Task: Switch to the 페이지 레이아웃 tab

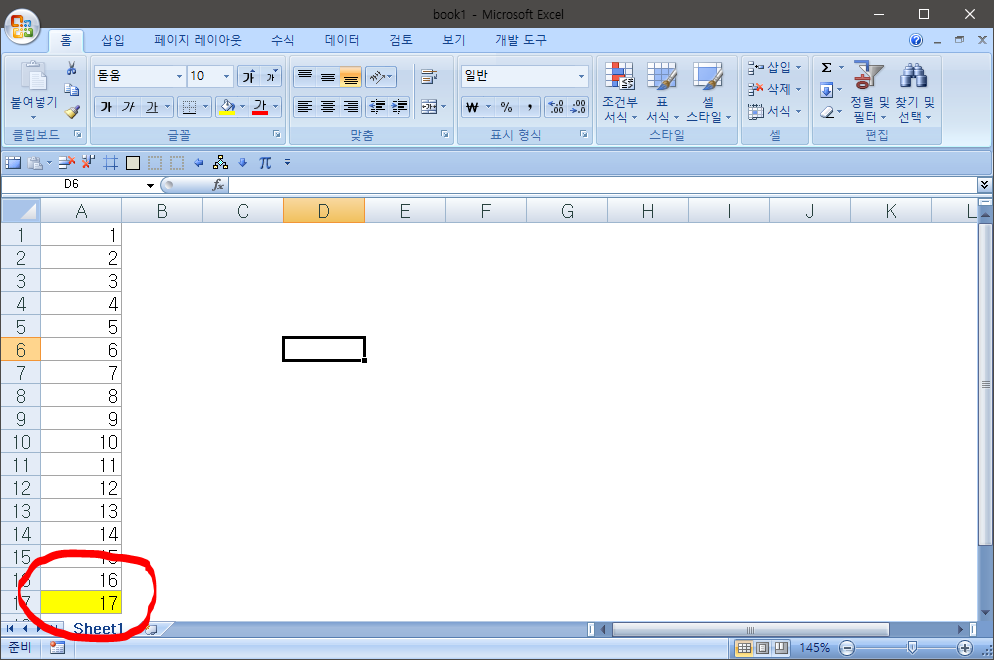Action: tap(198, 41)
